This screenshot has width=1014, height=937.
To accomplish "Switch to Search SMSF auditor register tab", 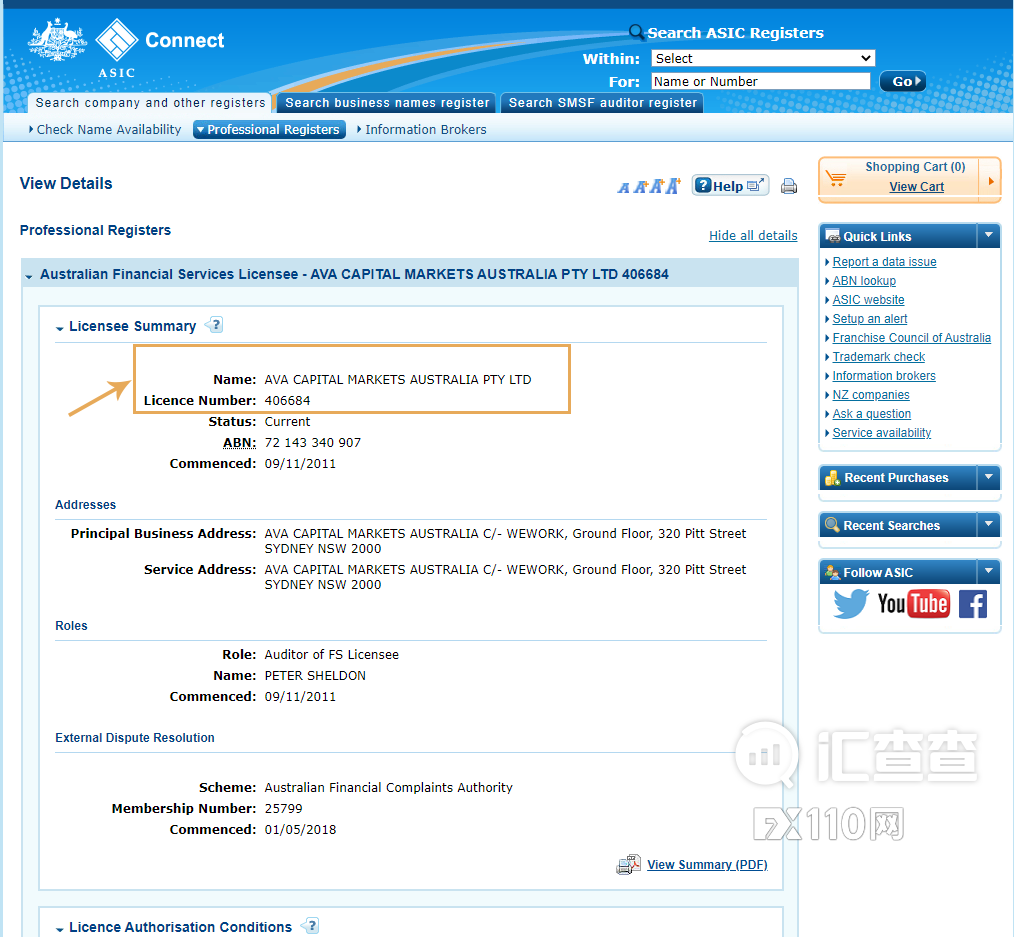I will pyautogui.click(x=602, y=103).
